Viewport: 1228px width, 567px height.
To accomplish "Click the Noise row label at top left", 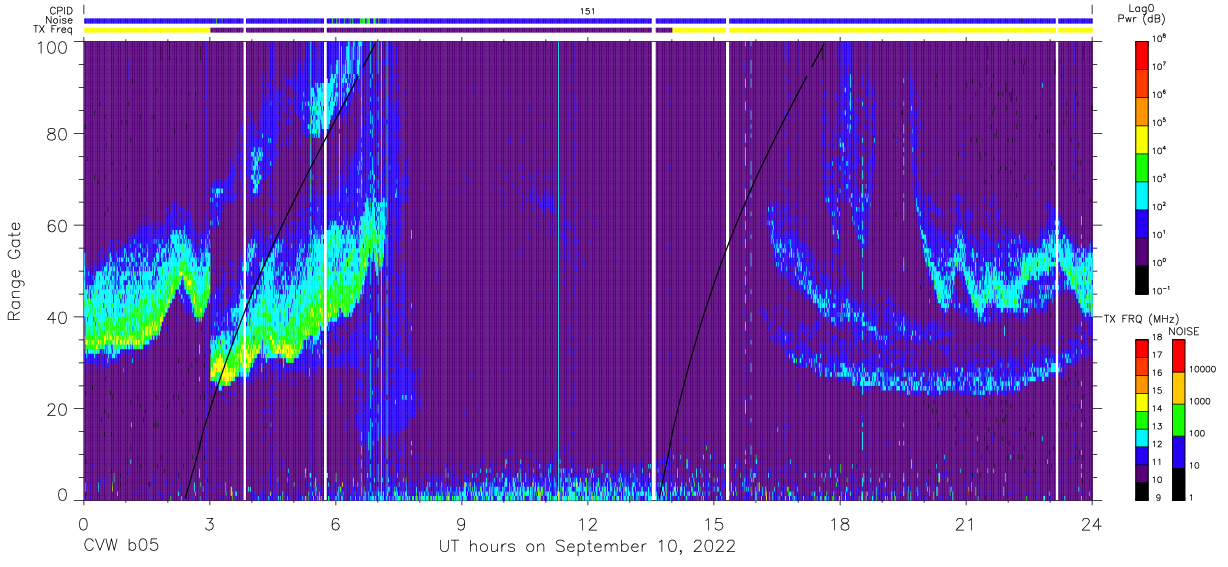I will click(x=59, y=20).
